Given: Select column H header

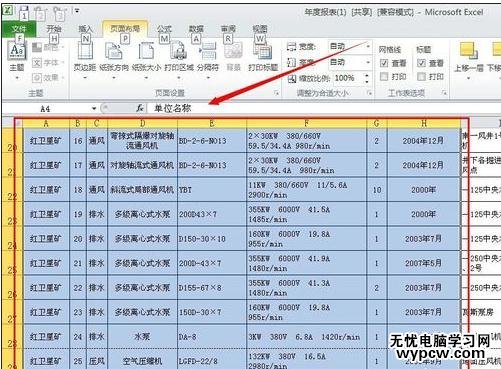Looking at the screenshot, I should (x=423, y=124).
